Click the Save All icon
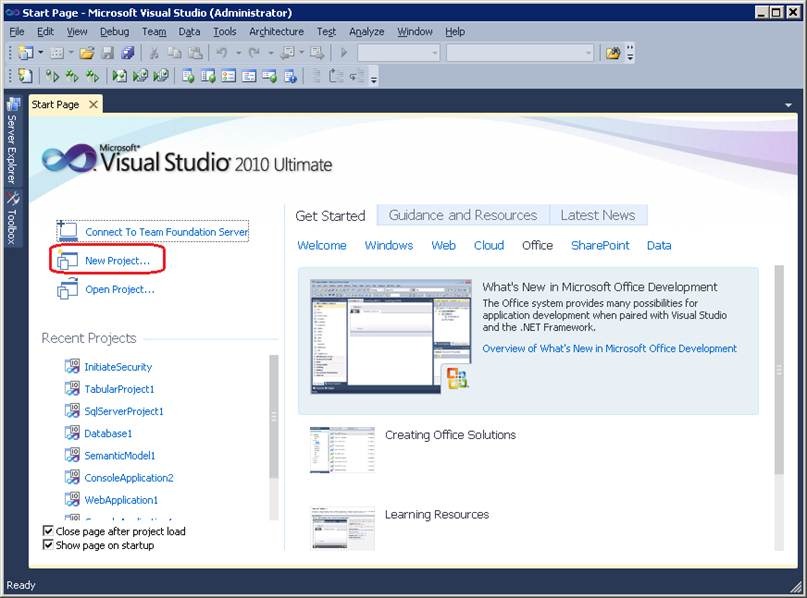Viewport: 807px width, 598px height. click(x=128, y=52)
